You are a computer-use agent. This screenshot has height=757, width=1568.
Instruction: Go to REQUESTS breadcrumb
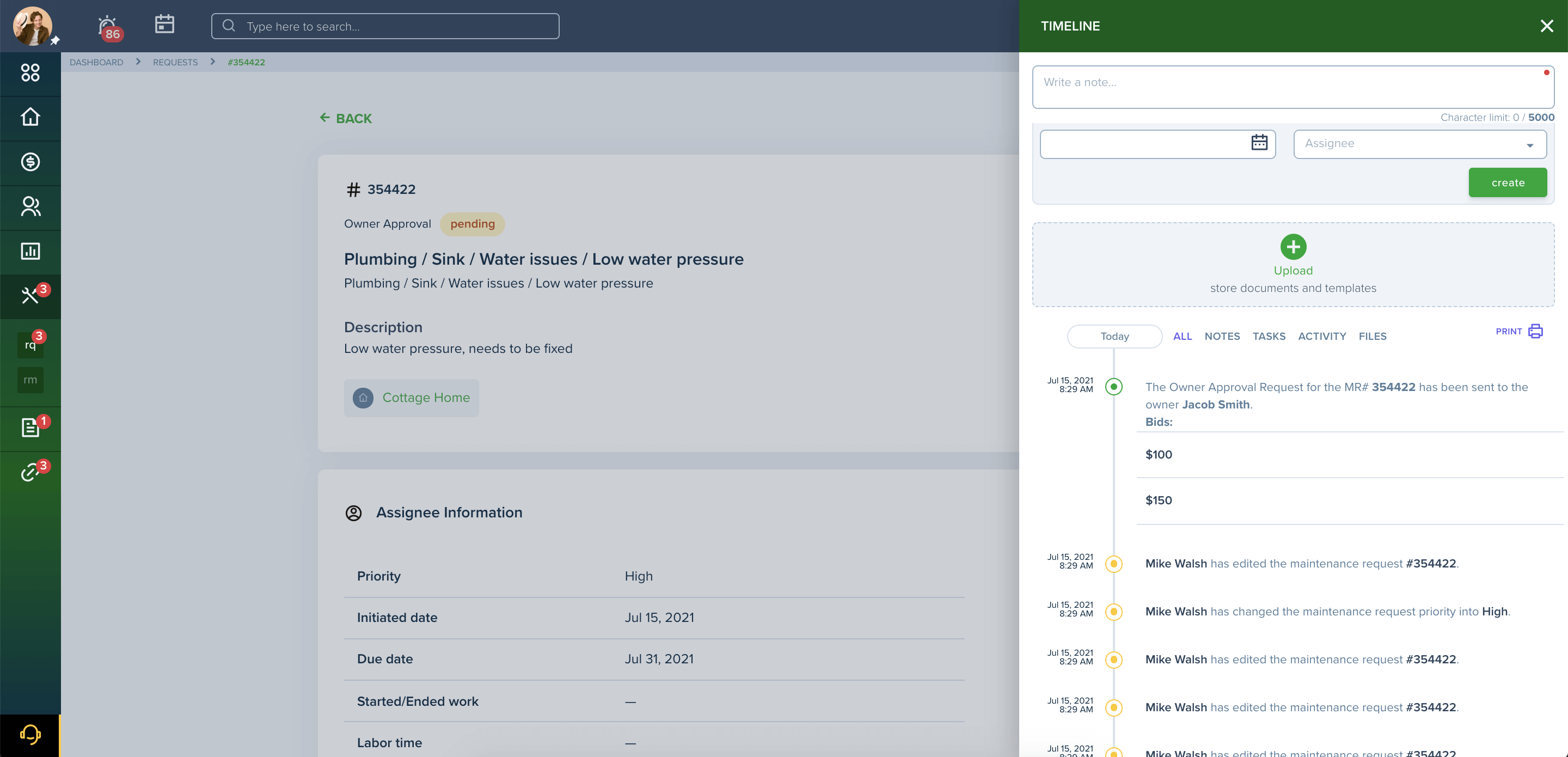tap(175, 62)
